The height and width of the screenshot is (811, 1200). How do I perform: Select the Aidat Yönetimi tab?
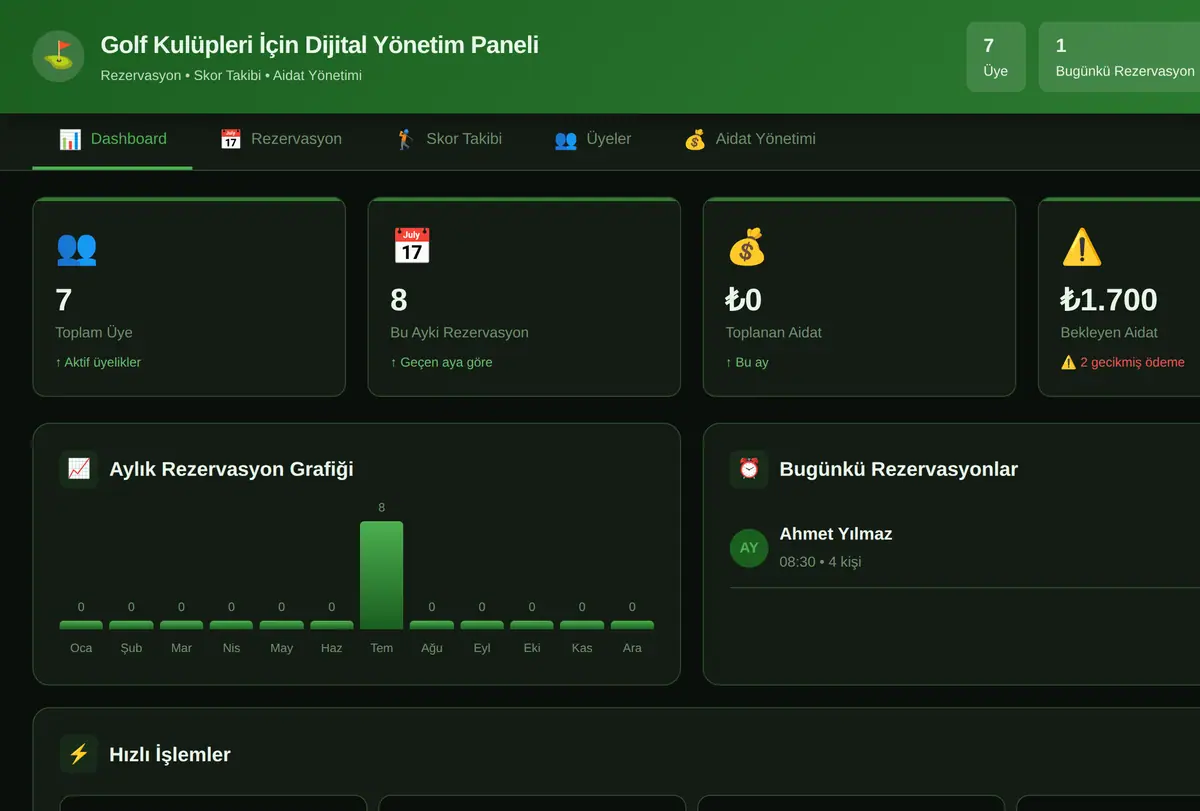coord(750,140)
